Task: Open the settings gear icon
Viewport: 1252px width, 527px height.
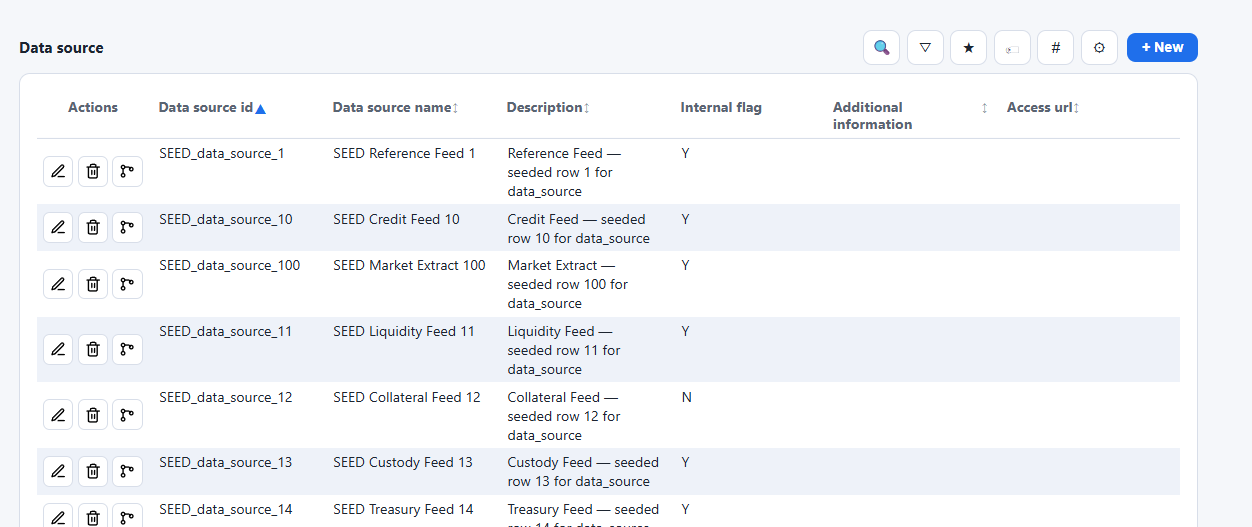Action: (1099, 48)
